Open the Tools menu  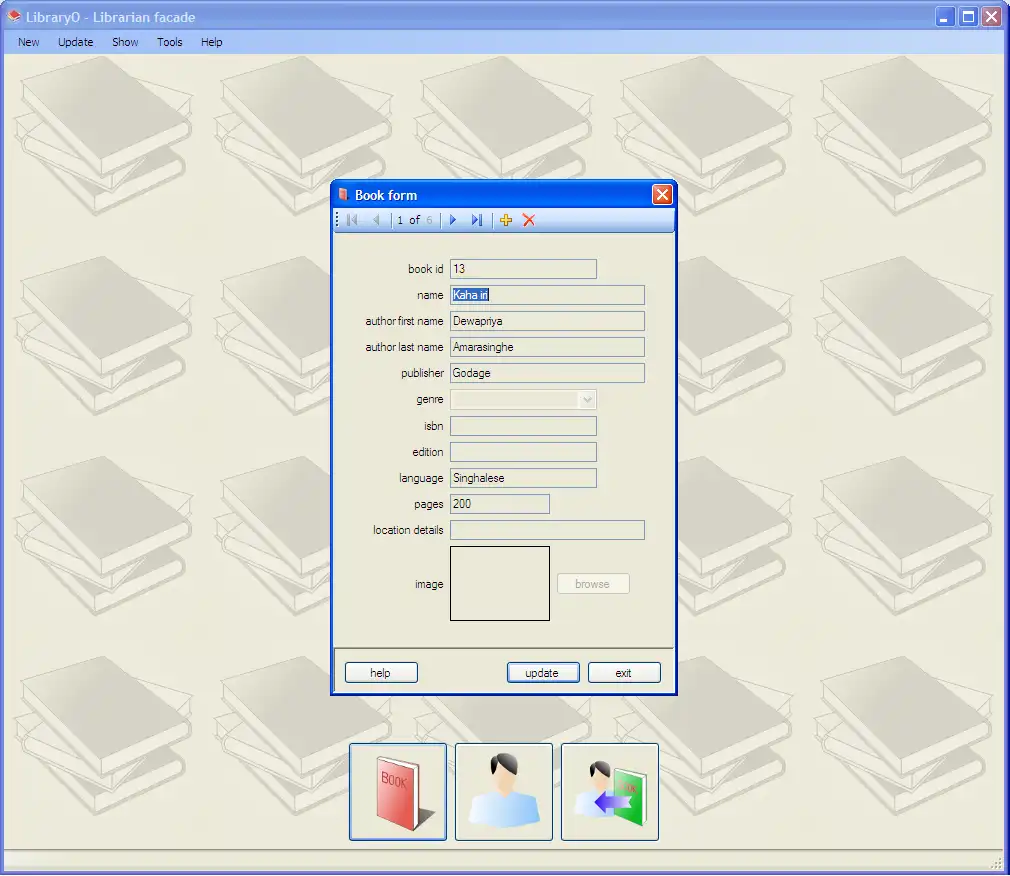click(x=169, y=42)
